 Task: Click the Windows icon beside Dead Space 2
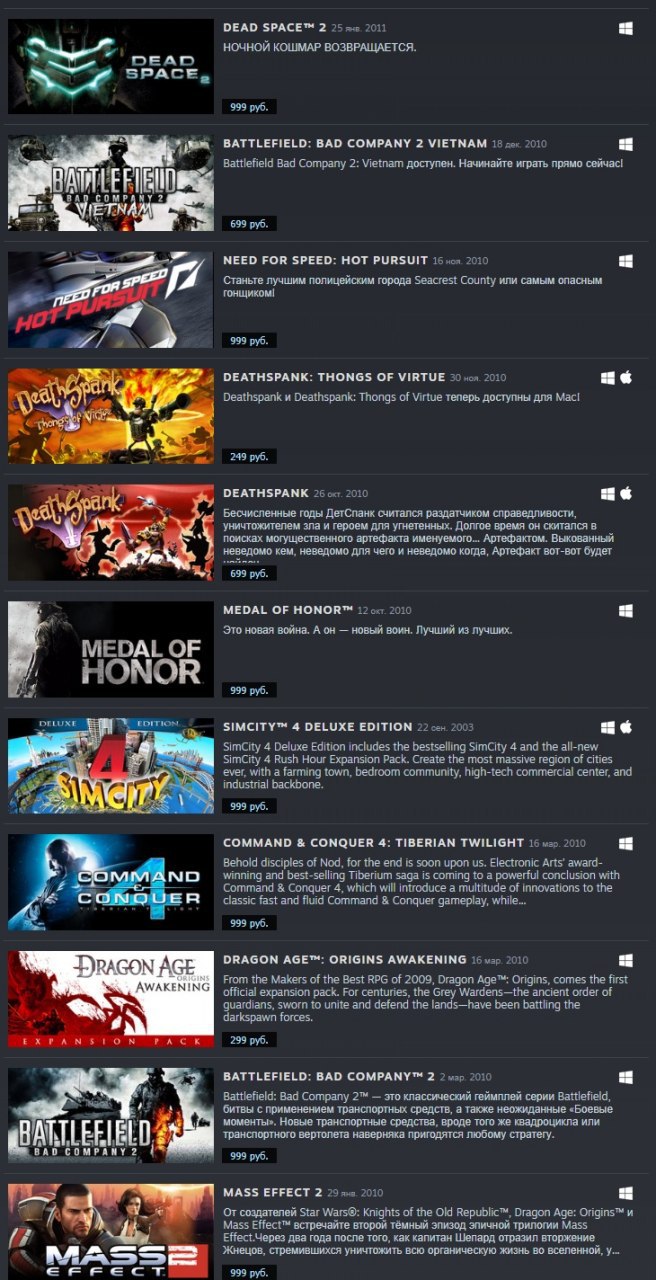625,29
